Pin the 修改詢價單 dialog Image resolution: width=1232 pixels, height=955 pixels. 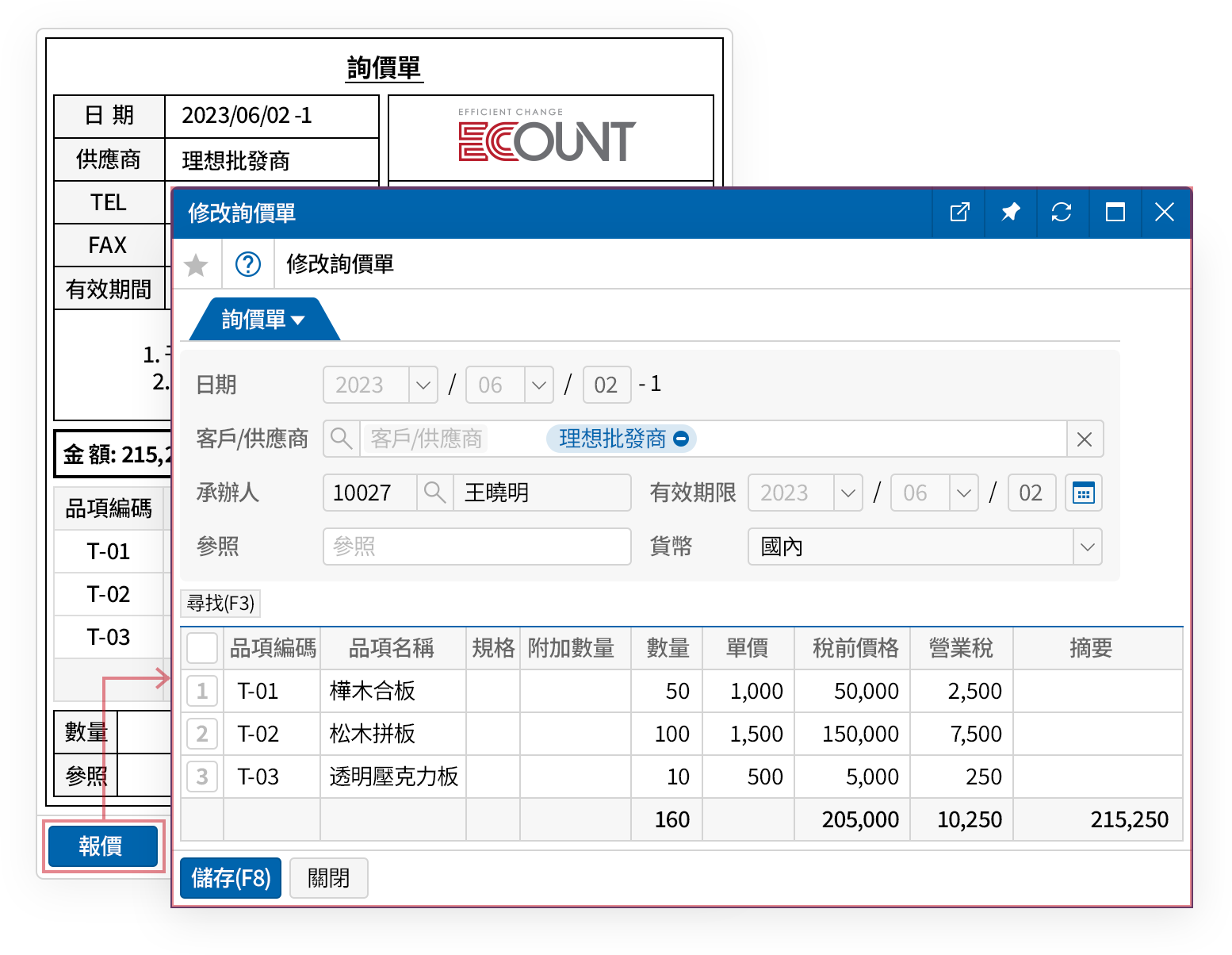(x=1011, y=213)
